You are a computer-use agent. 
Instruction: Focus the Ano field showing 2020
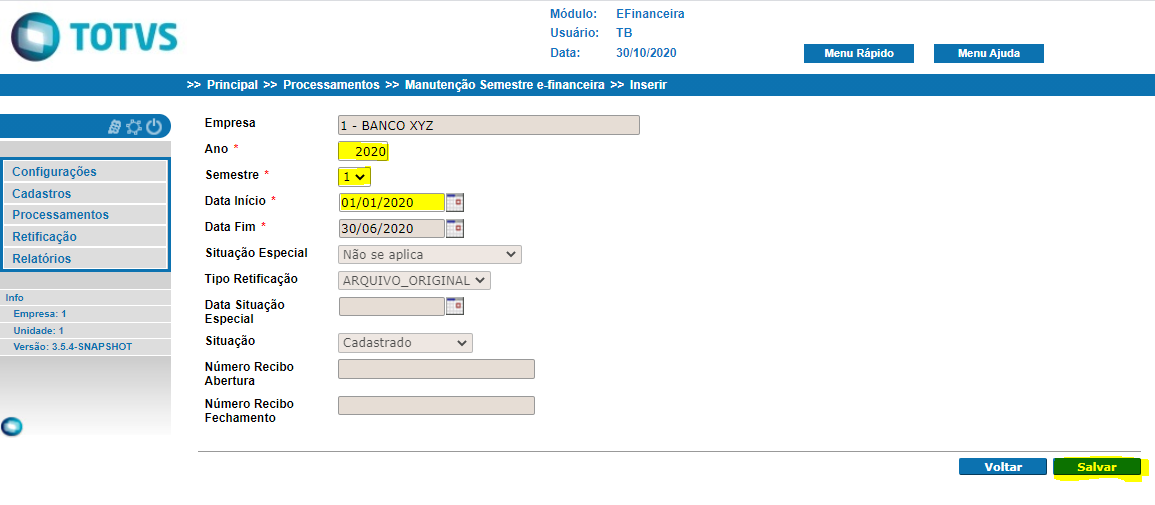pos(363,152)
